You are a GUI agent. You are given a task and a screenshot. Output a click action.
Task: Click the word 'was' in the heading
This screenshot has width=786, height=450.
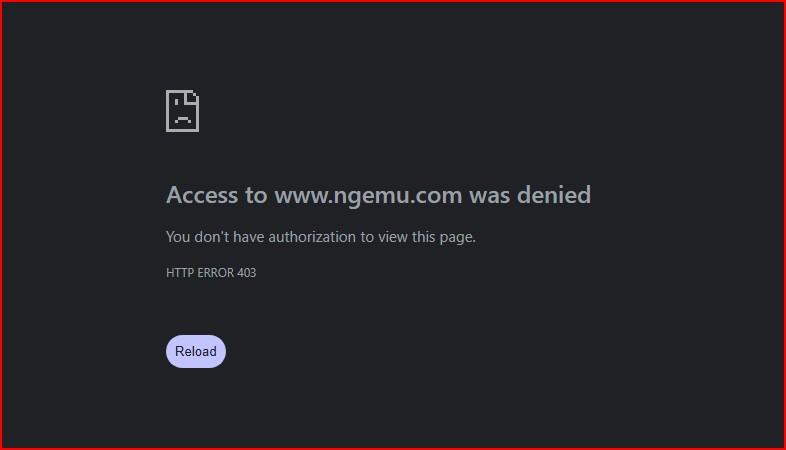click(x=489, y=196)
